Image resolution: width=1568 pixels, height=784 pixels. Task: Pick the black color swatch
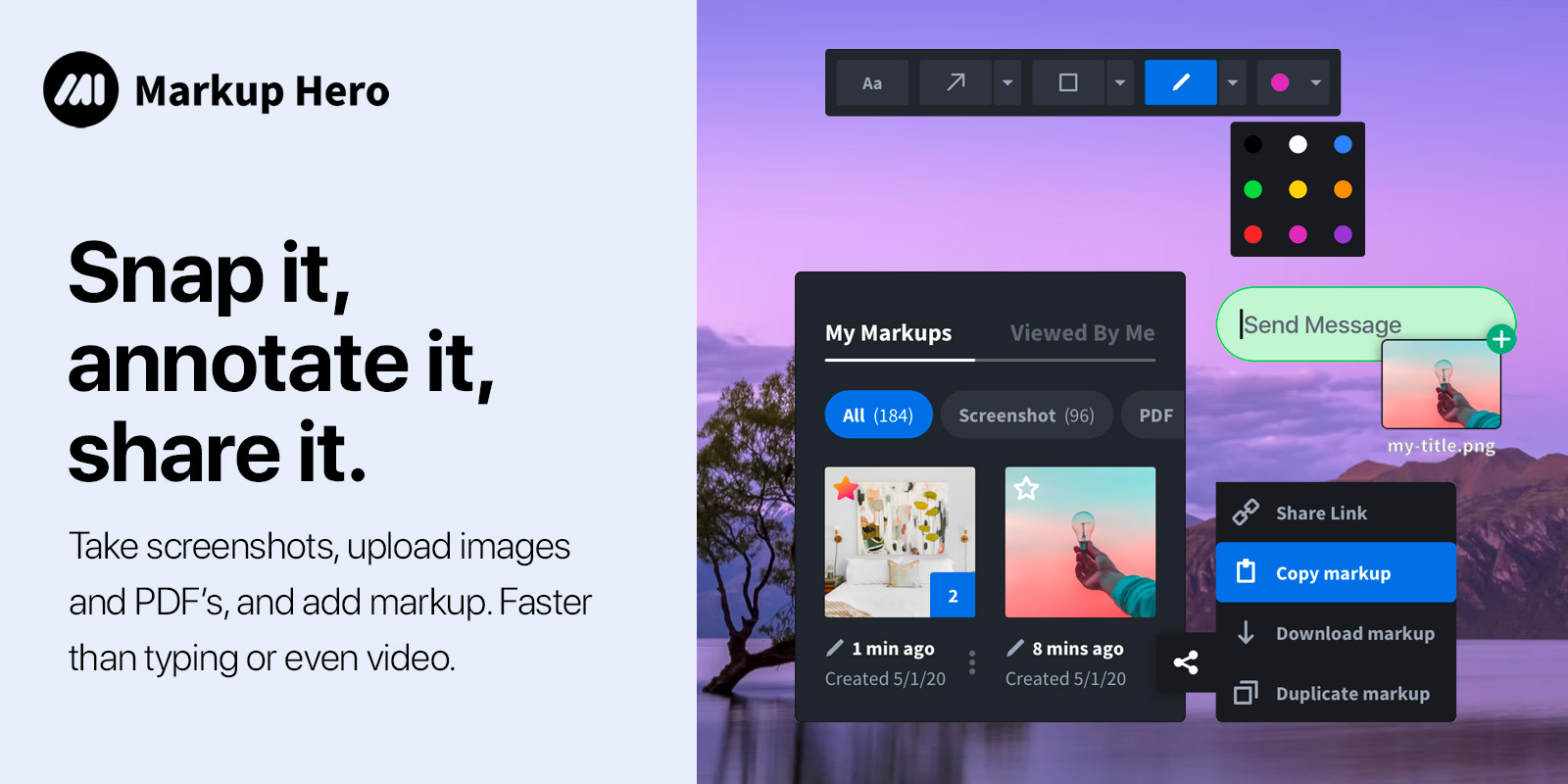[x=1252, y=145]
